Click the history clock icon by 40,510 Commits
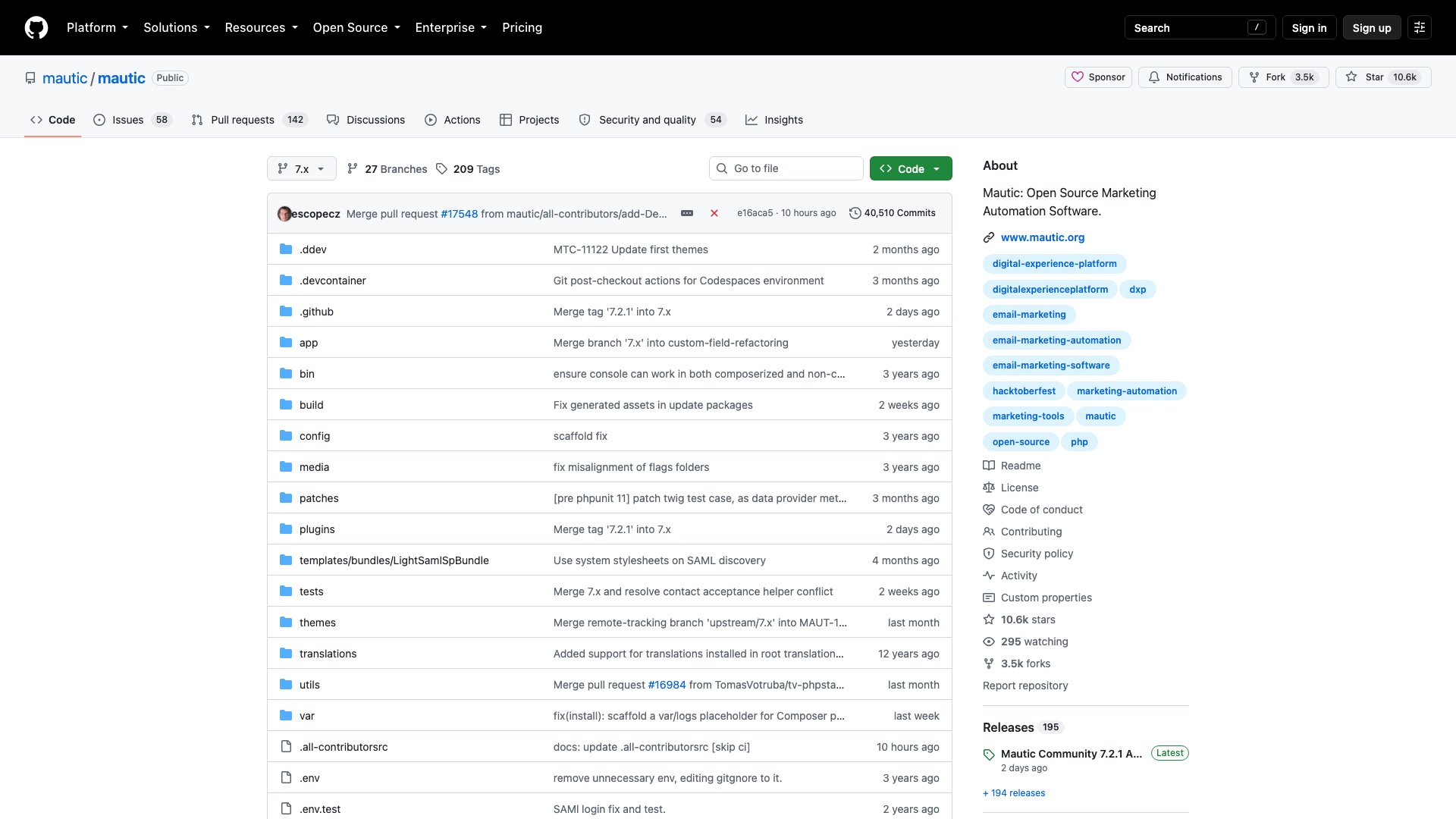1456x819 pixels. [855, 213]
